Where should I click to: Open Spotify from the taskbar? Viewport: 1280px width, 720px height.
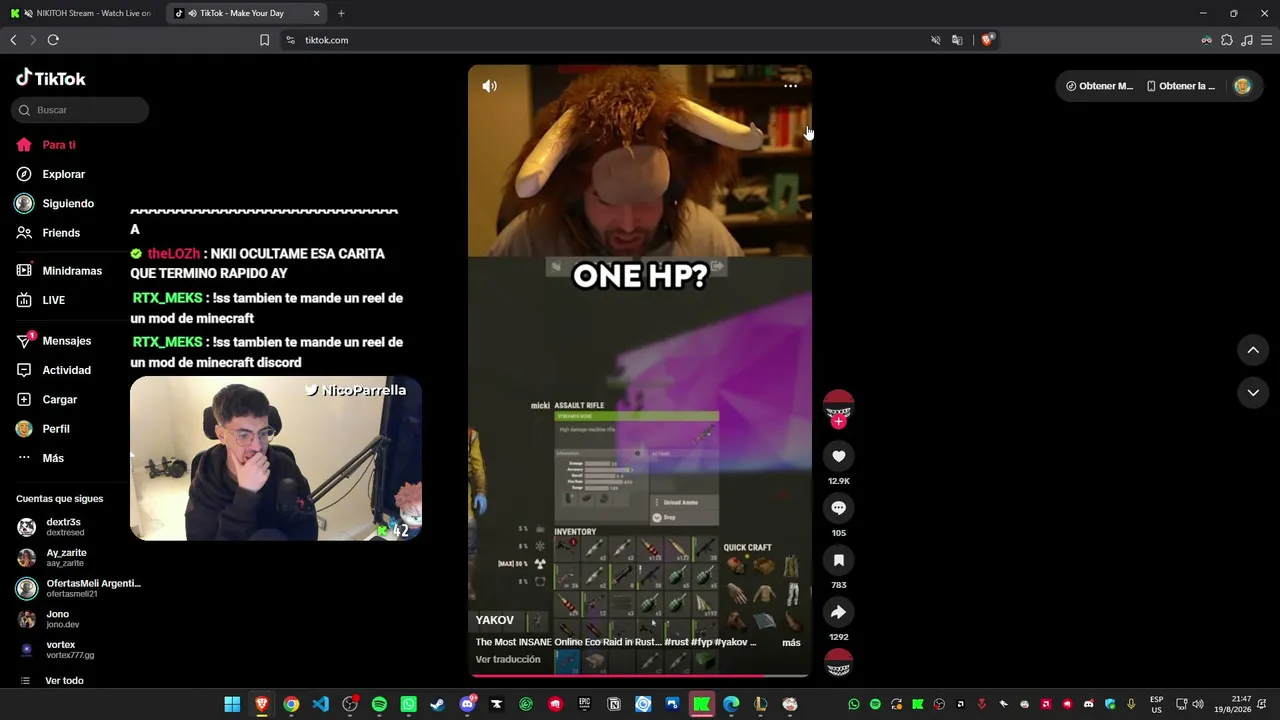click(x=379, y=705)
